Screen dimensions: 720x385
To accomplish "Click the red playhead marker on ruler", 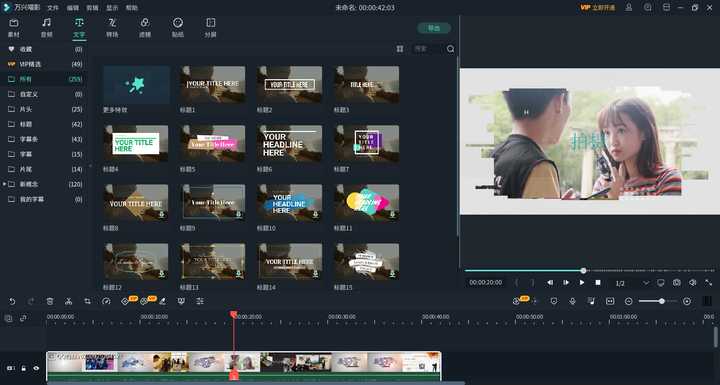I will pos(233,314).
